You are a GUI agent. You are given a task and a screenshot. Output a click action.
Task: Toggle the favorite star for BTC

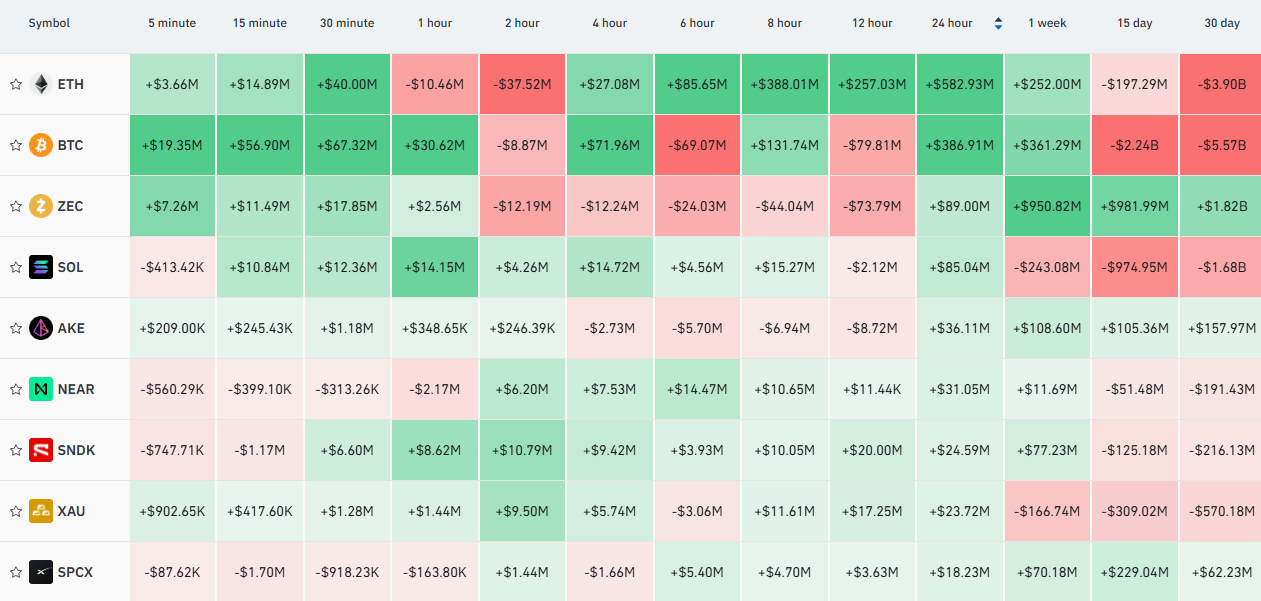pyautogui.click(x=16, y=146)
